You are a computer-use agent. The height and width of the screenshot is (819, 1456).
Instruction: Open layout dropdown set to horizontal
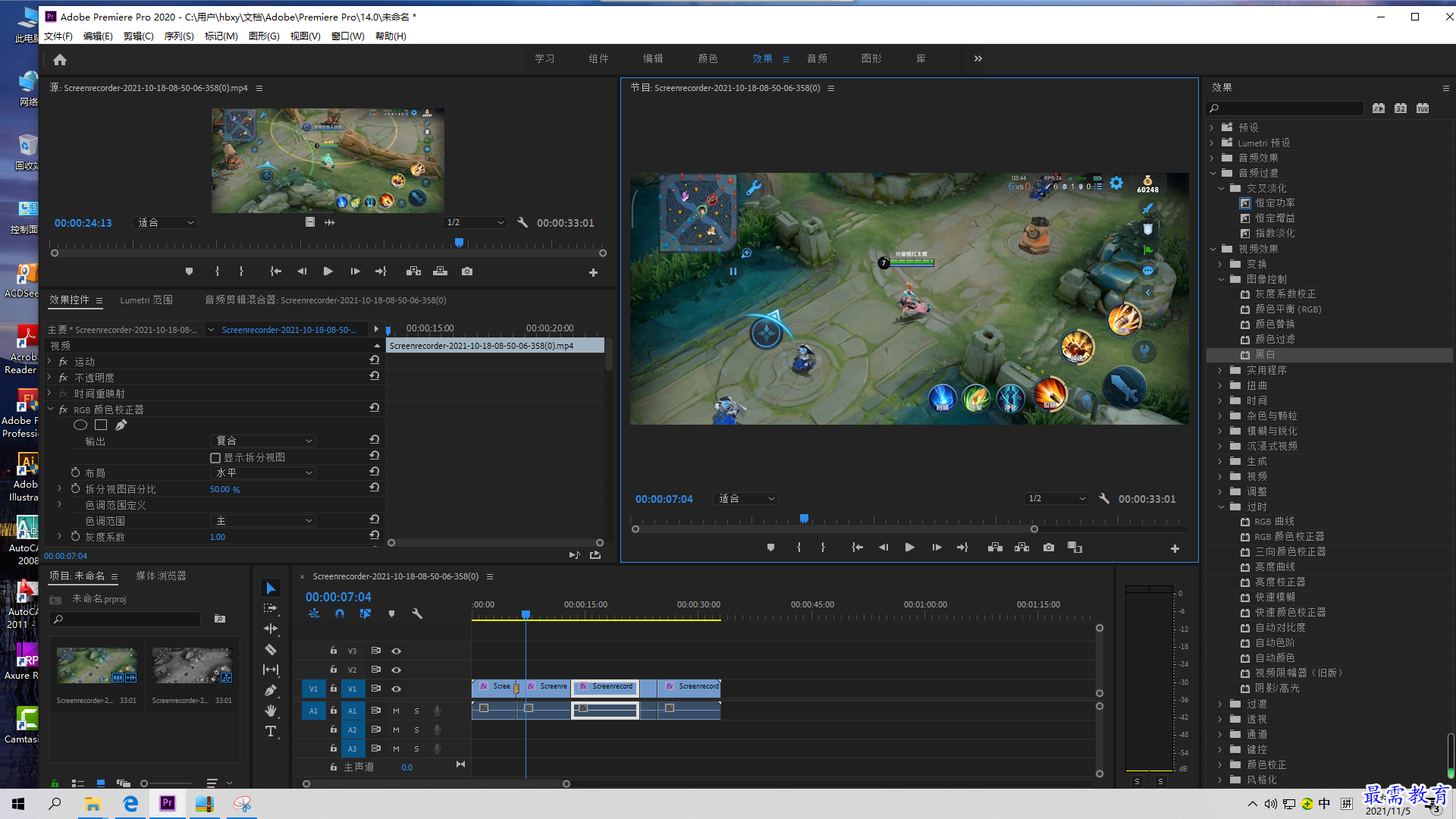coord(262,472)
